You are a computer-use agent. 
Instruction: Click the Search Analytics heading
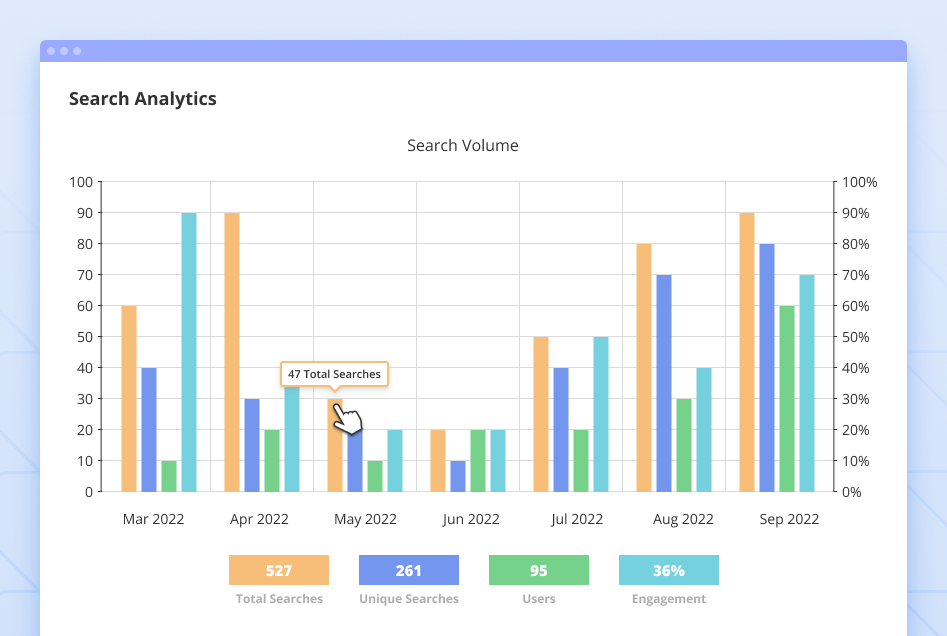pos(142,98)
